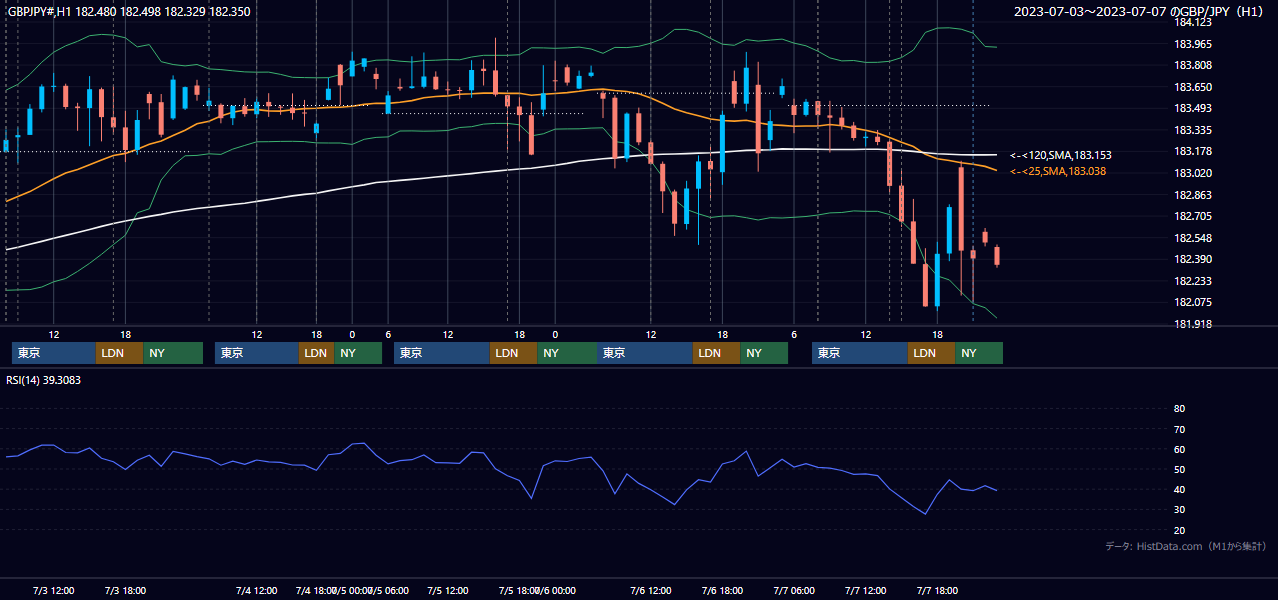Click the 181.918 price axis label
Image resolution: width=1278 pixels, height=600 pixels.
click(x=1192, y=324)
